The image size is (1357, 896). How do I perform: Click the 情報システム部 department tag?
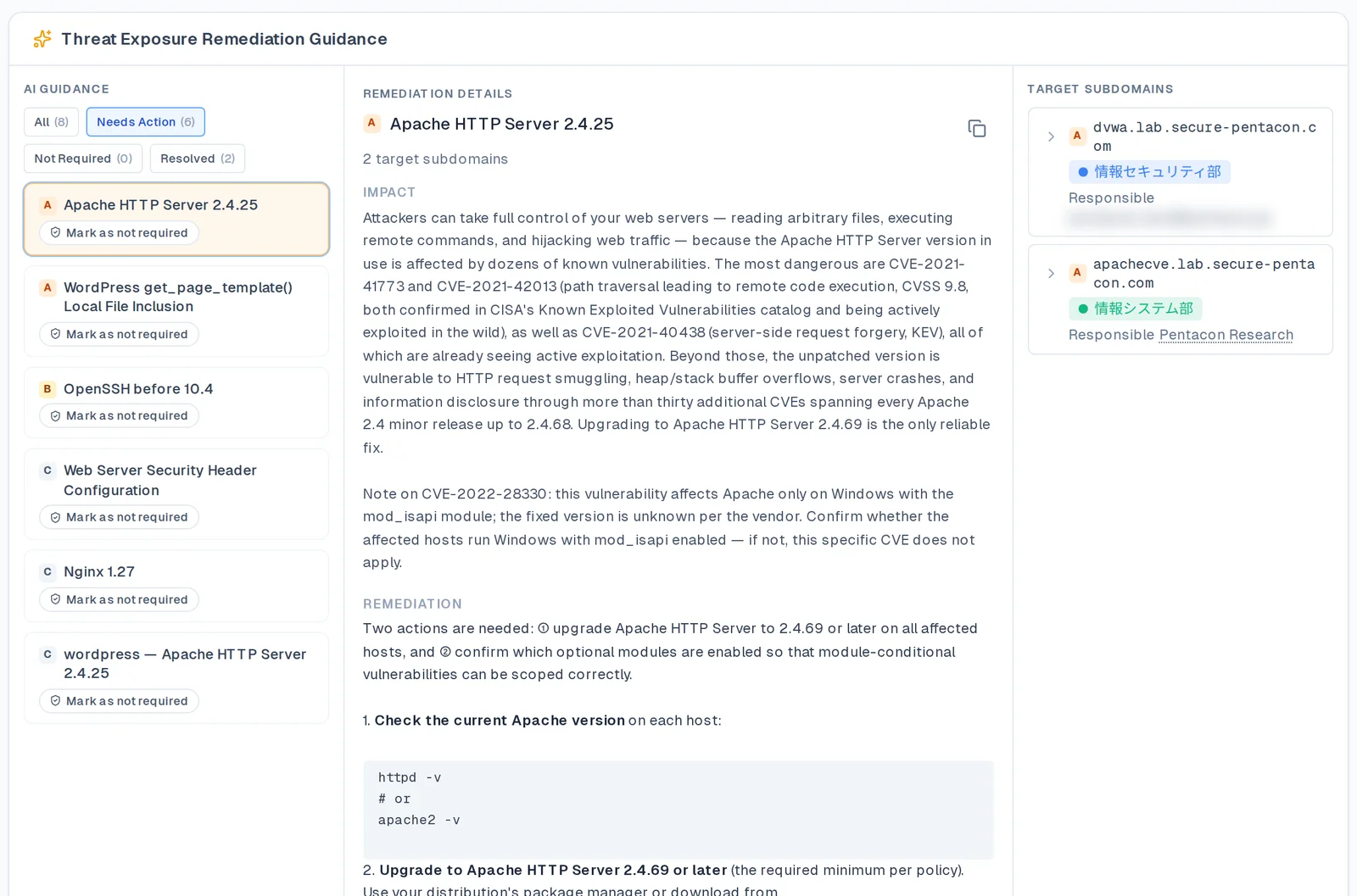point(1136,309)
